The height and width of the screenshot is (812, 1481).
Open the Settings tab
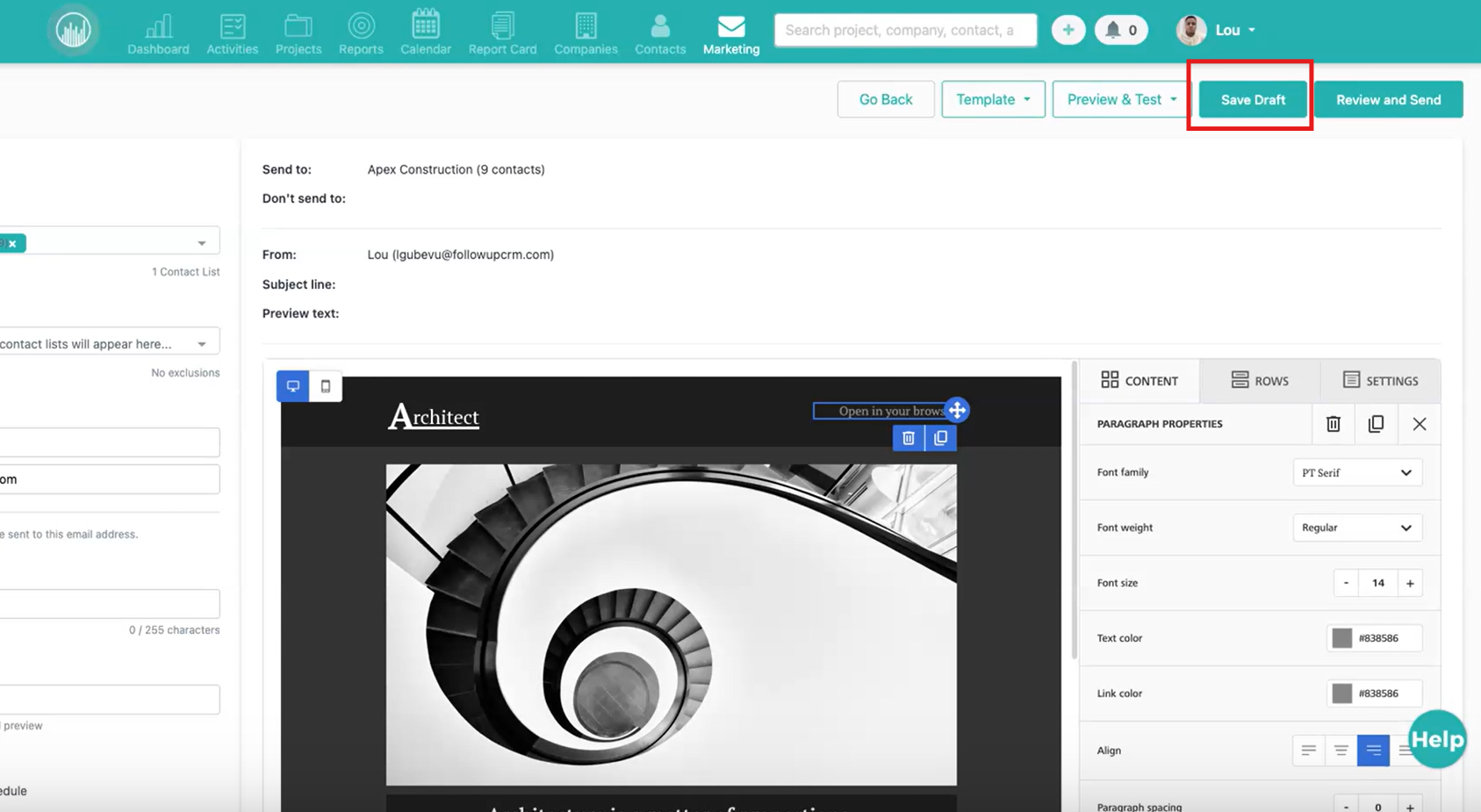pos(1380,380)
